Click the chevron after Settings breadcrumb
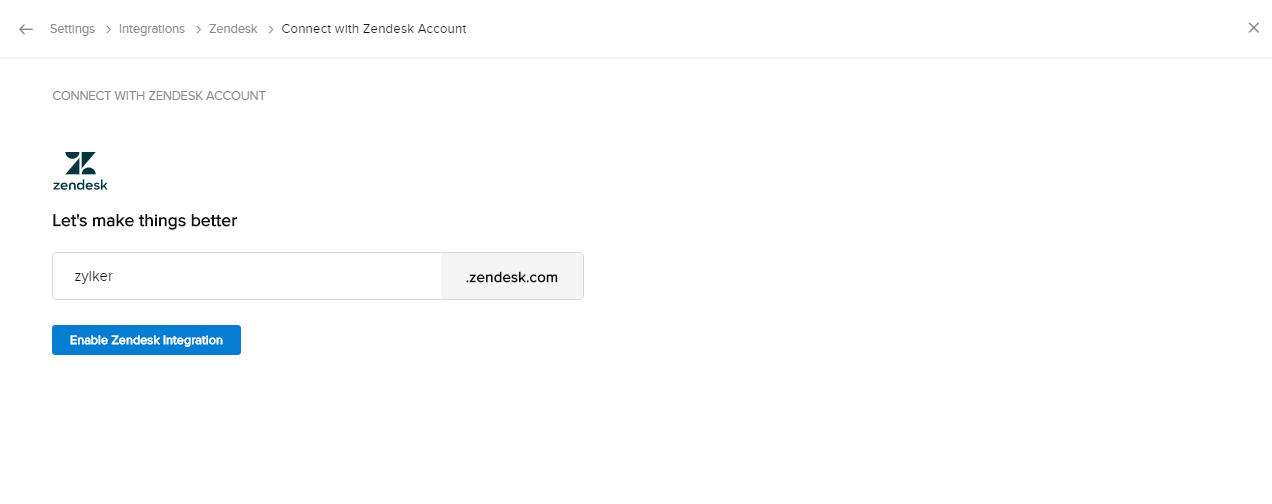1272x504 pixels. point(107,29)
